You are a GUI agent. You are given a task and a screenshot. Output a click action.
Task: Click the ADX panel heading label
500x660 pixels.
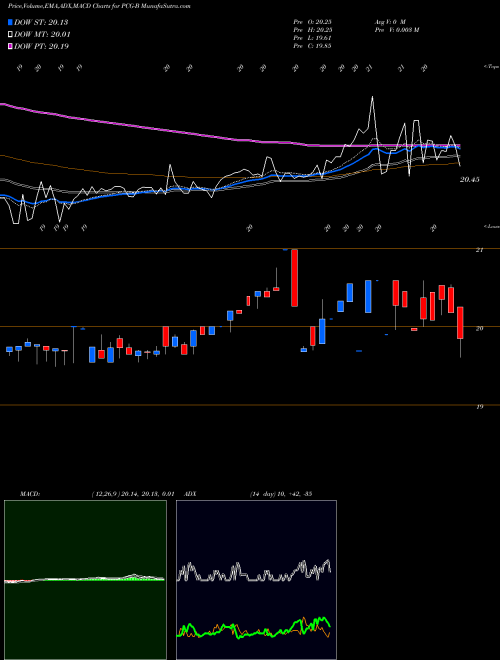pos(191,494)
